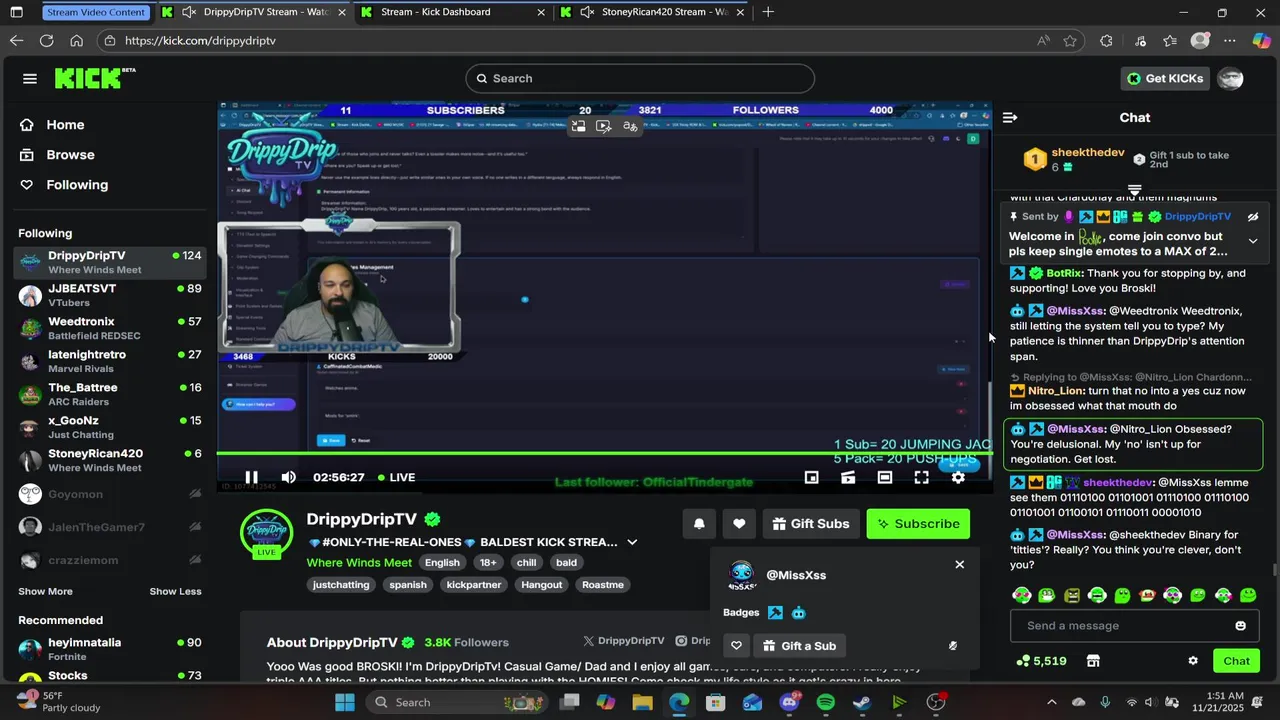Toggle theater mode in video player

coord(885,477)
